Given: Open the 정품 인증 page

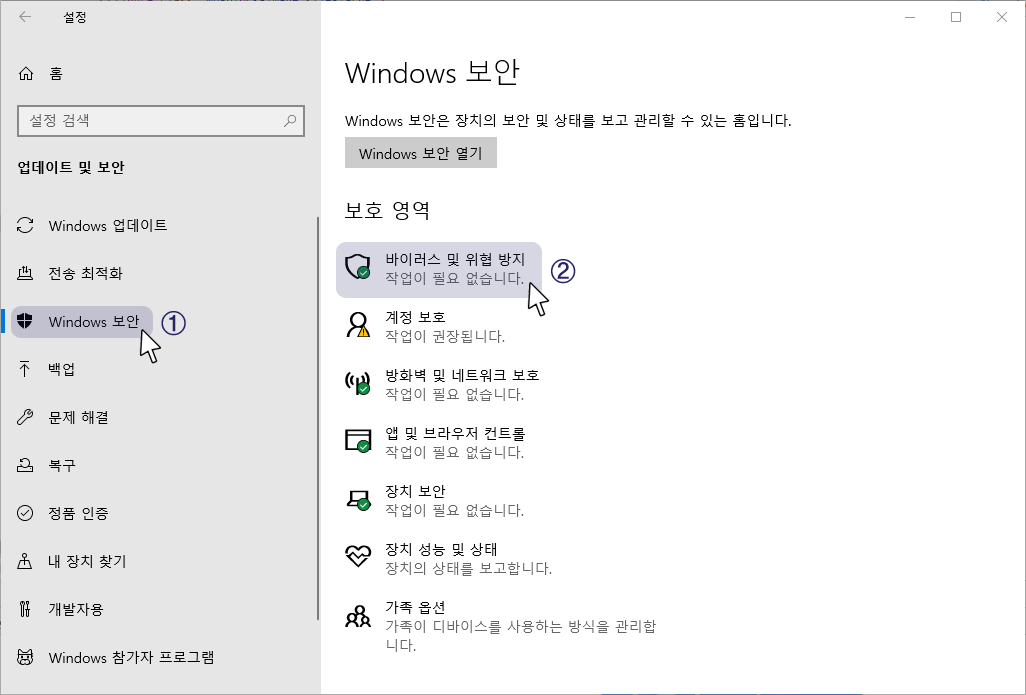Looking at the screenshot, I should tap(79, 513).
